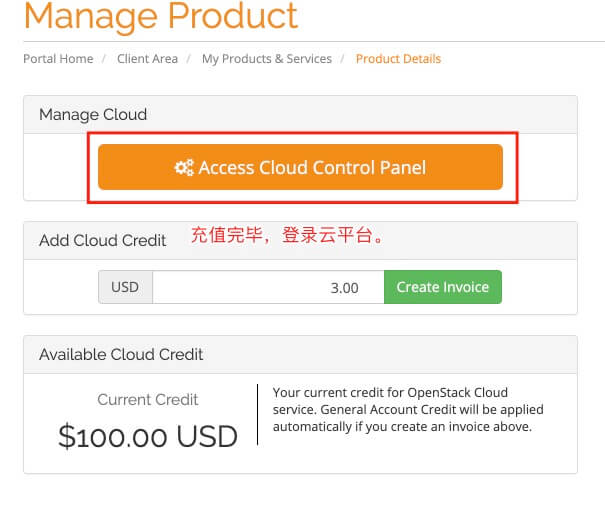605x520 pixels.
Task: Click the USD currency label box
Action: click(x=125, y=287)
